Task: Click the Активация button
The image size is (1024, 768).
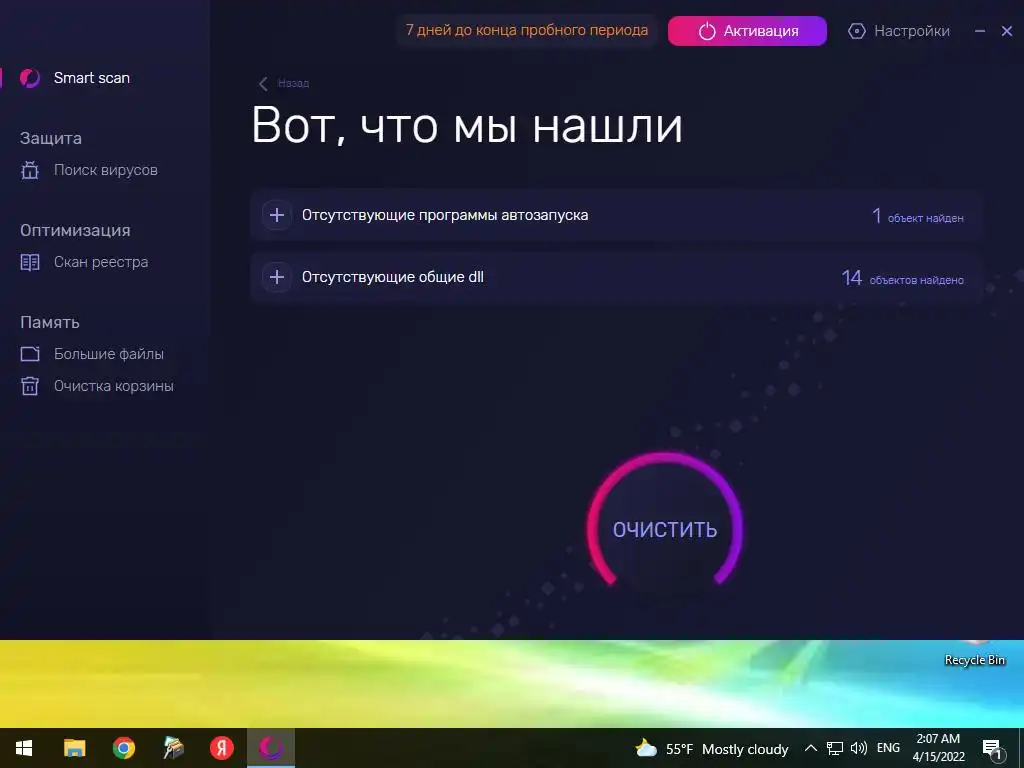Action: pos(747,31)
